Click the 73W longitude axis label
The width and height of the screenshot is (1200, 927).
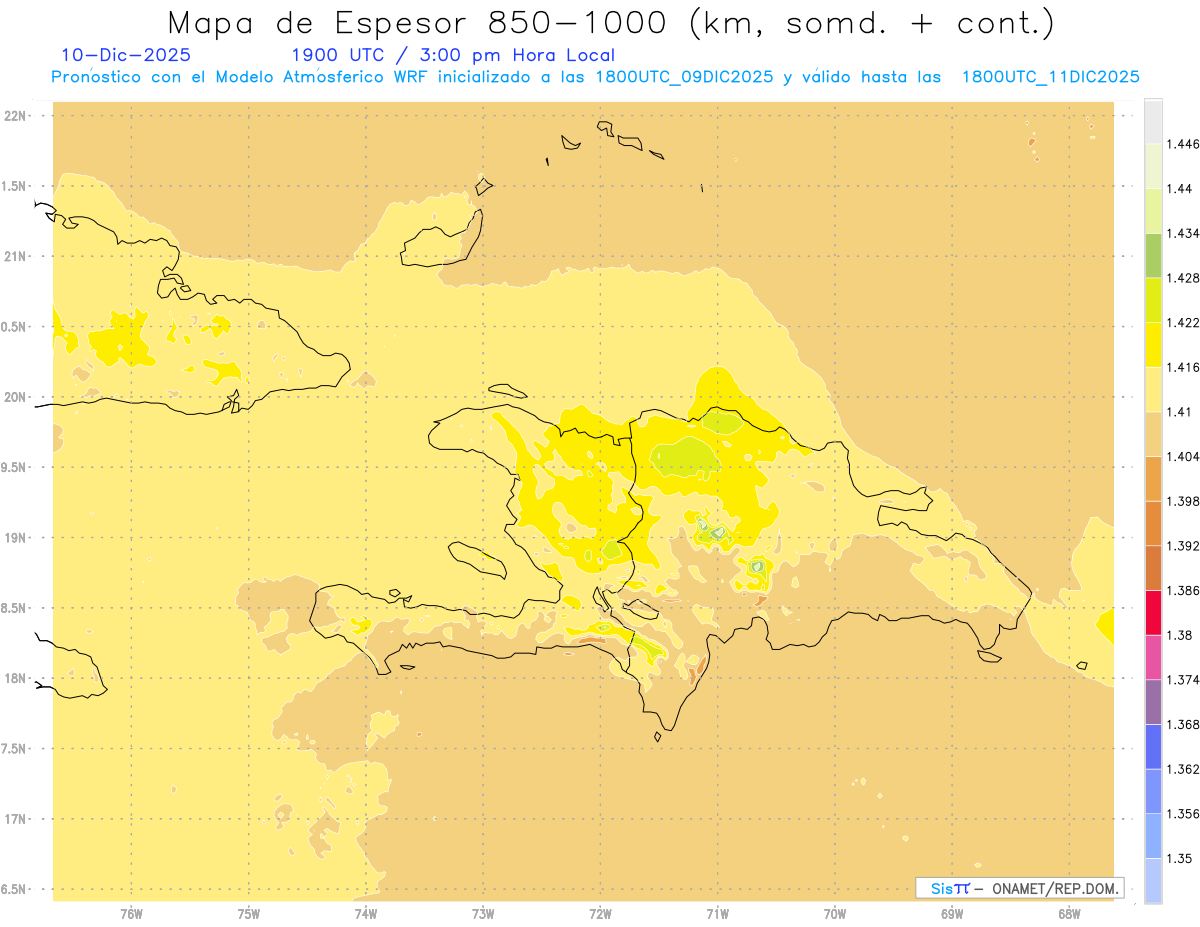coord(483,913)
